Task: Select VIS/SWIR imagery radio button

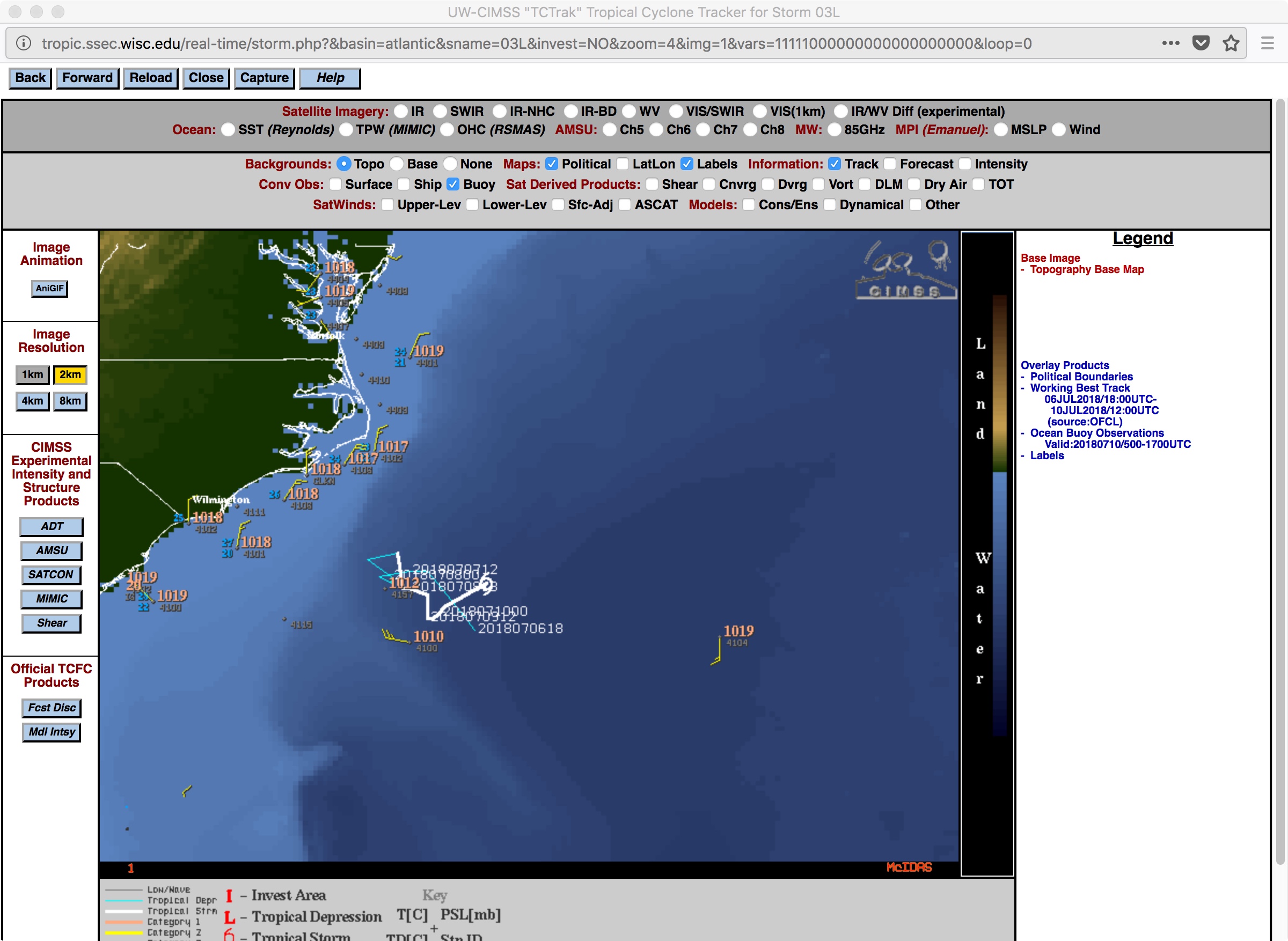Action: point(676,111)
